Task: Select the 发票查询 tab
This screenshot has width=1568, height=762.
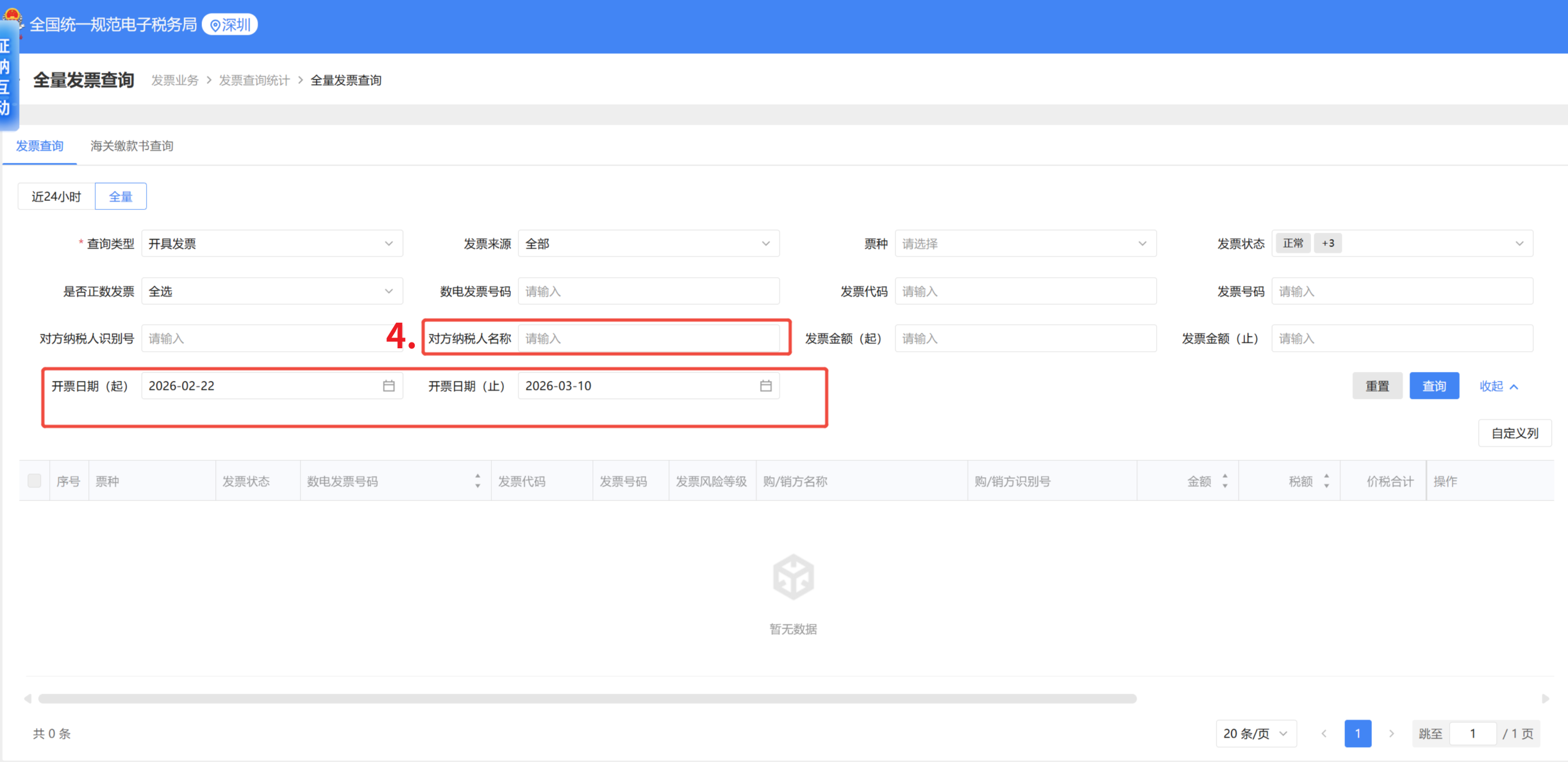Action: 40,146
